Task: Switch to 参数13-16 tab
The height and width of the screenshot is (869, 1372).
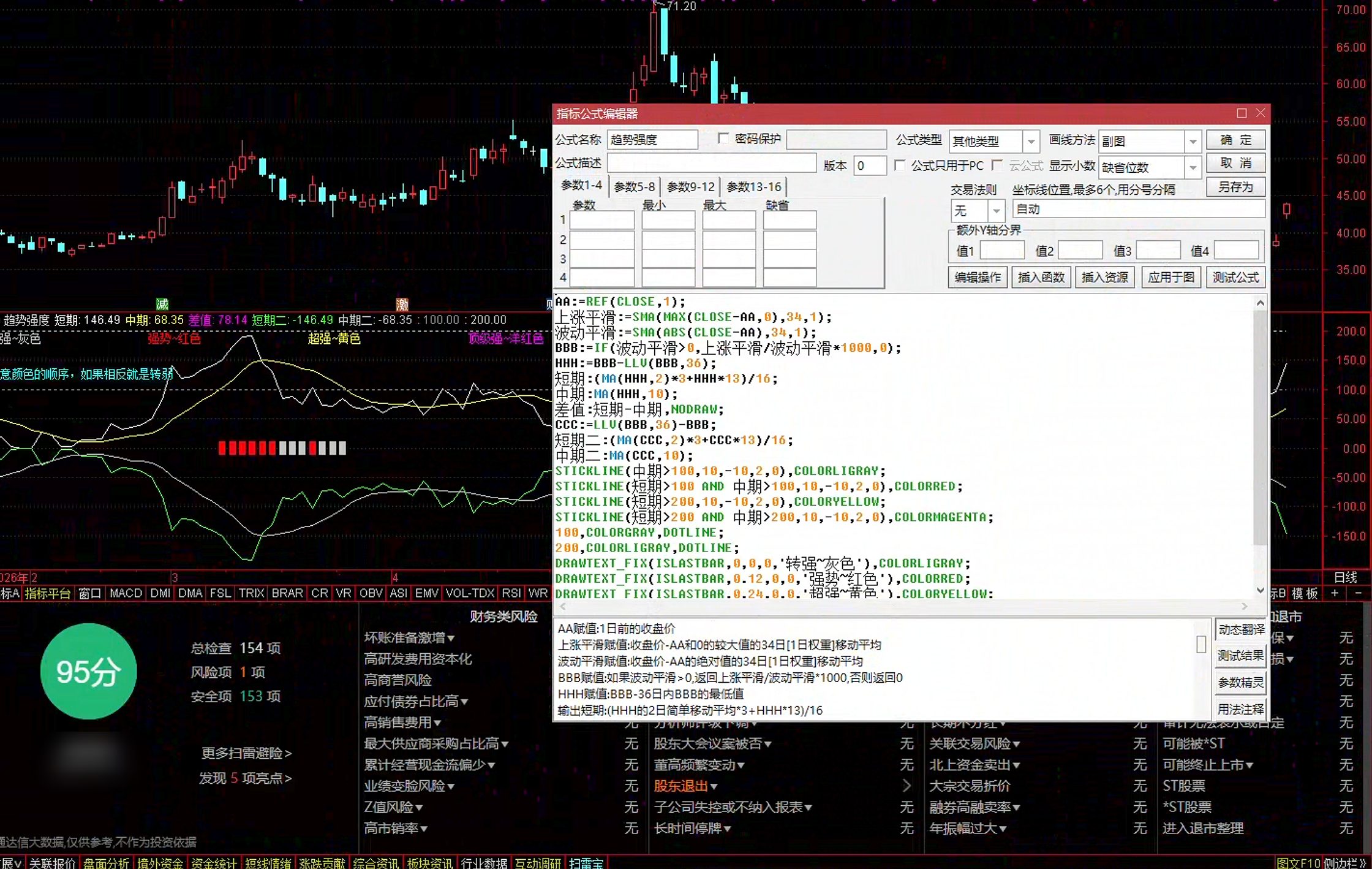Action: click(754, 187)
